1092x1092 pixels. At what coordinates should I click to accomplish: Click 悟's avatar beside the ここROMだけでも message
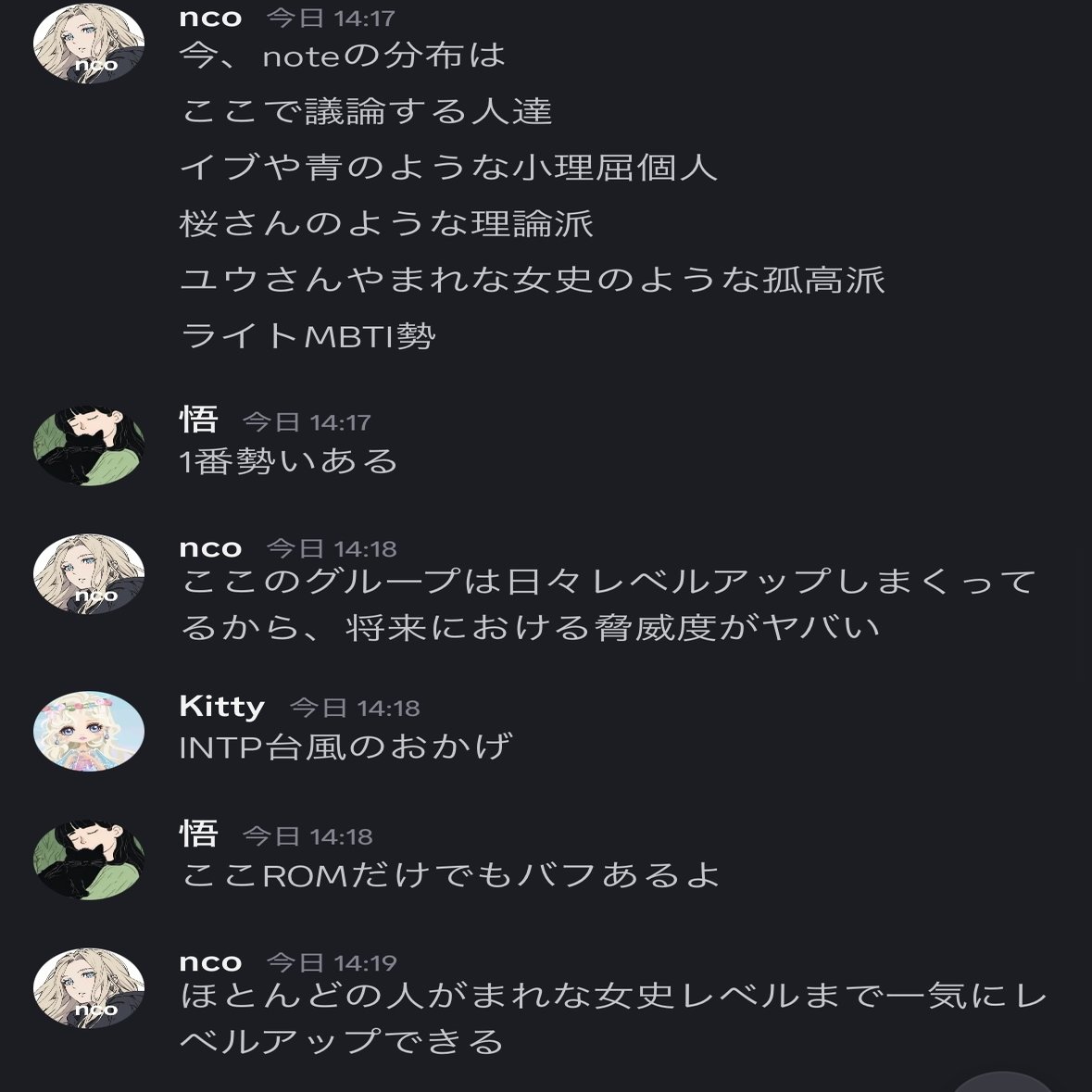tap(89, 860)
